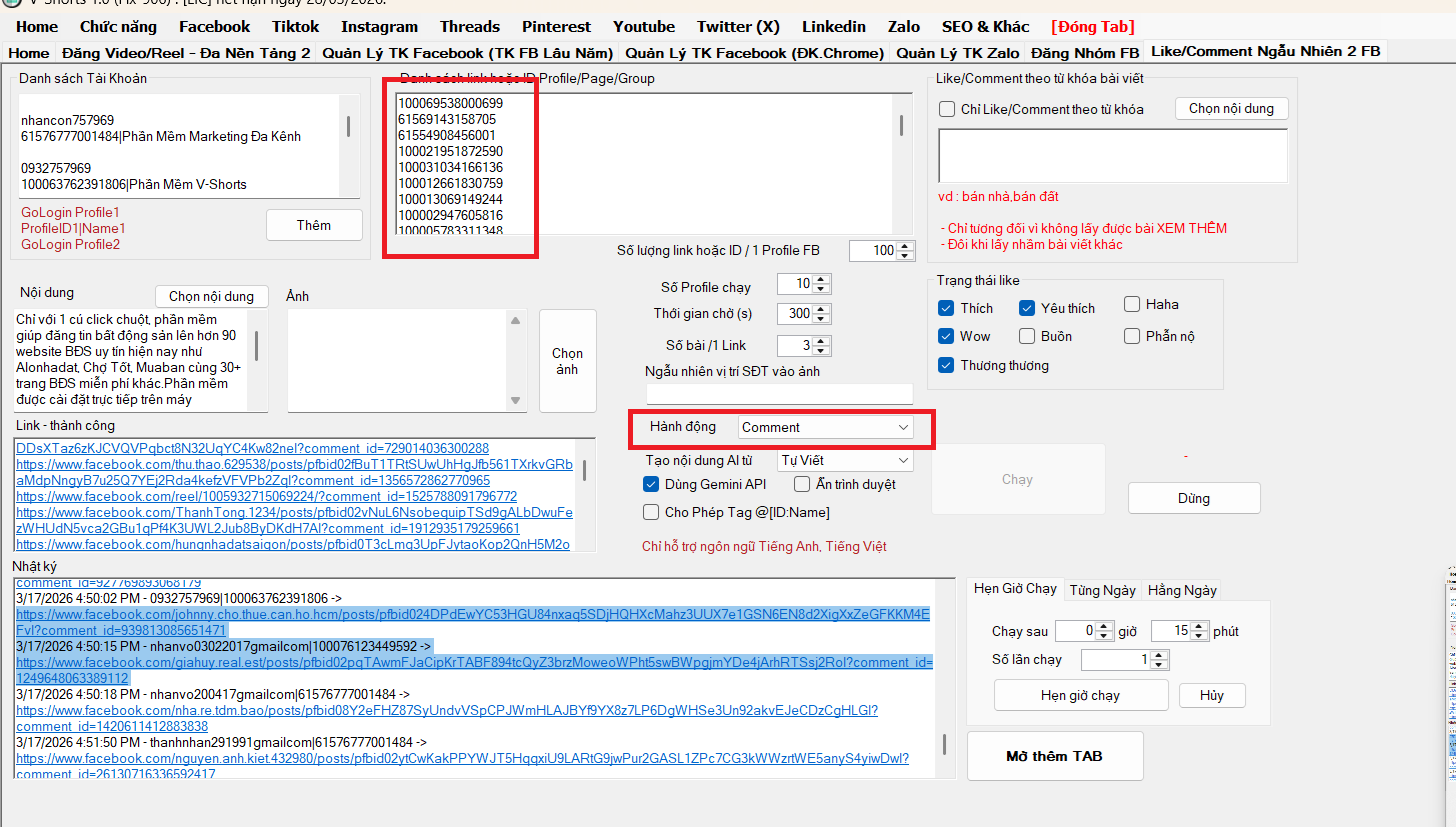1456x827 pixels.
Task: Click the Ngẫu nhiên vị trí SĐT input field
Action: click(779, 394)
